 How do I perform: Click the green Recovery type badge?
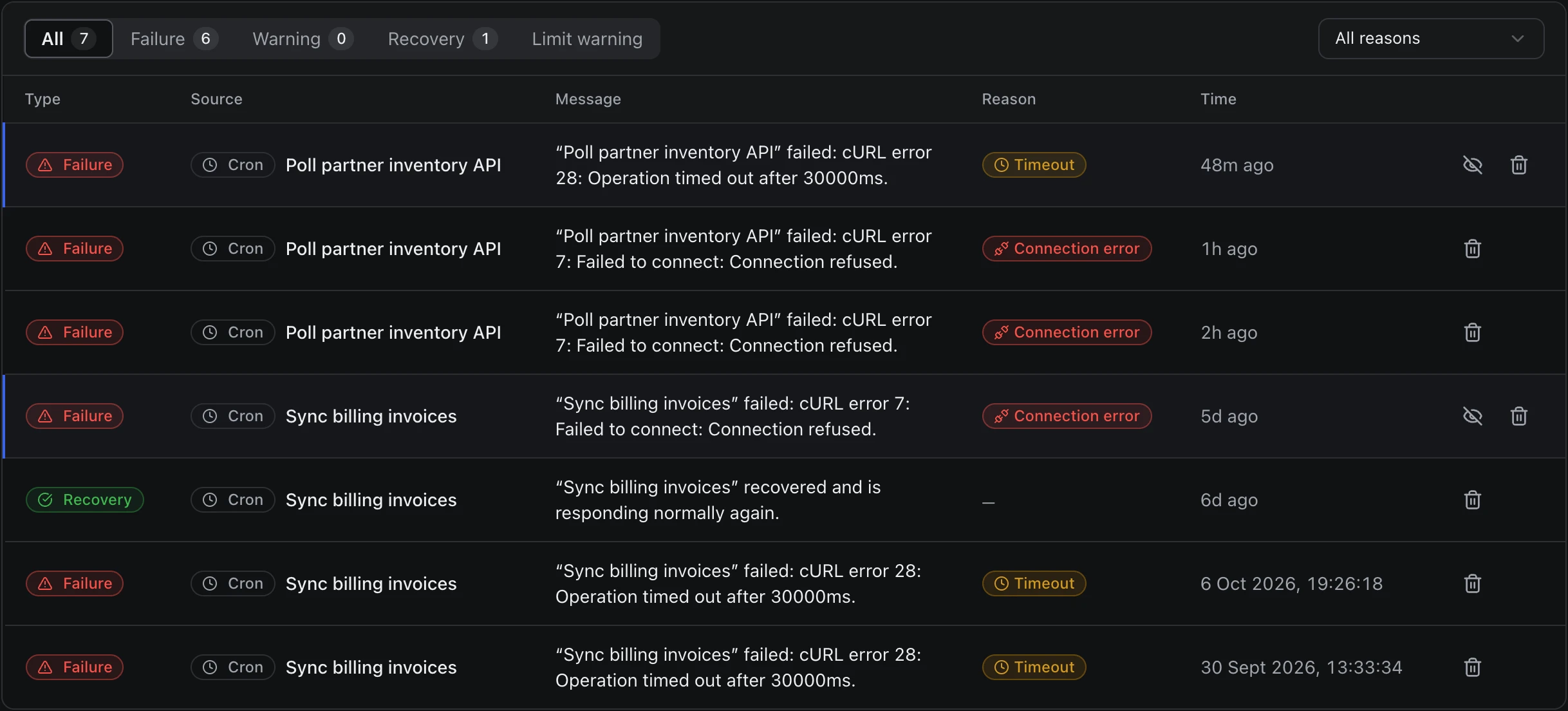(x=85, y=500)
